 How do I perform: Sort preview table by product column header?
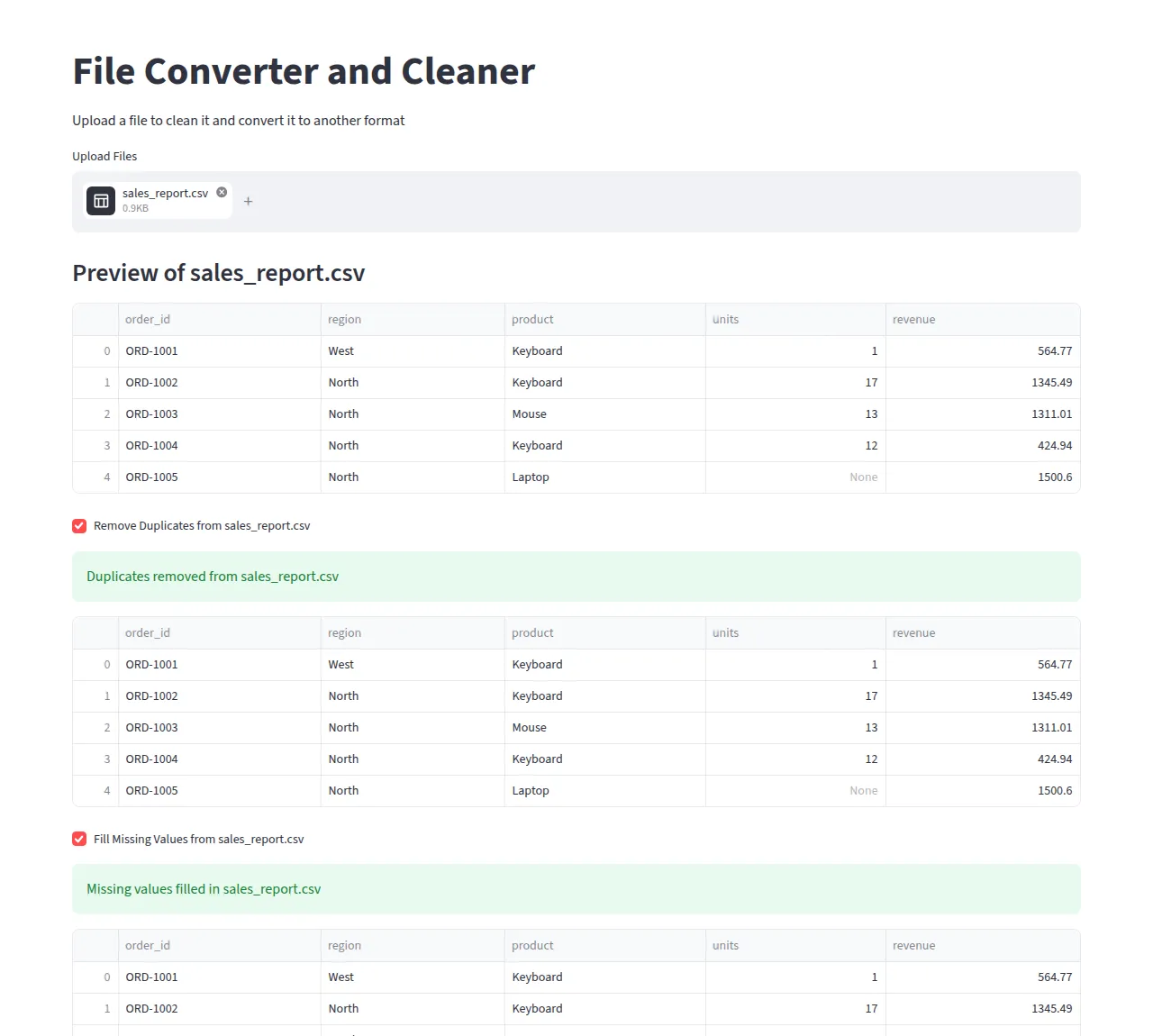[x=604, y=320]
